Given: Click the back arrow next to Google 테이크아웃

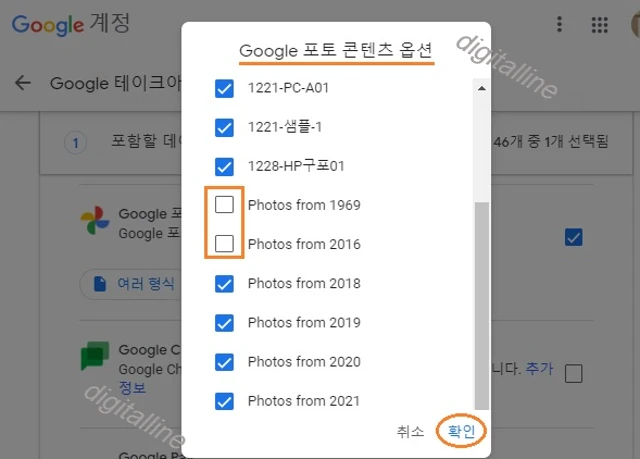Looking at the screenshot, I should click(x=23, y=83).
